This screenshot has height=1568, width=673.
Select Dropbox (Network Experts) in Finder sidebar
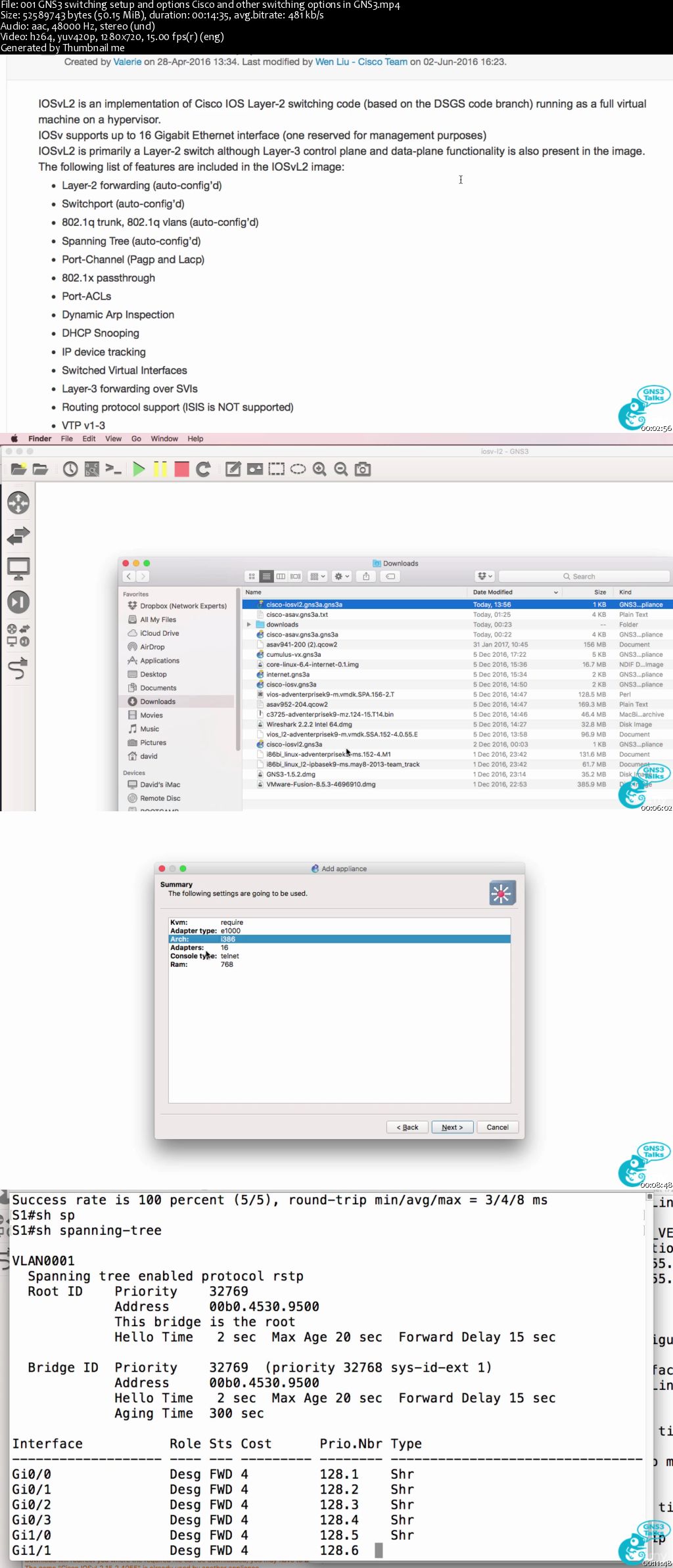coord(183,606)
